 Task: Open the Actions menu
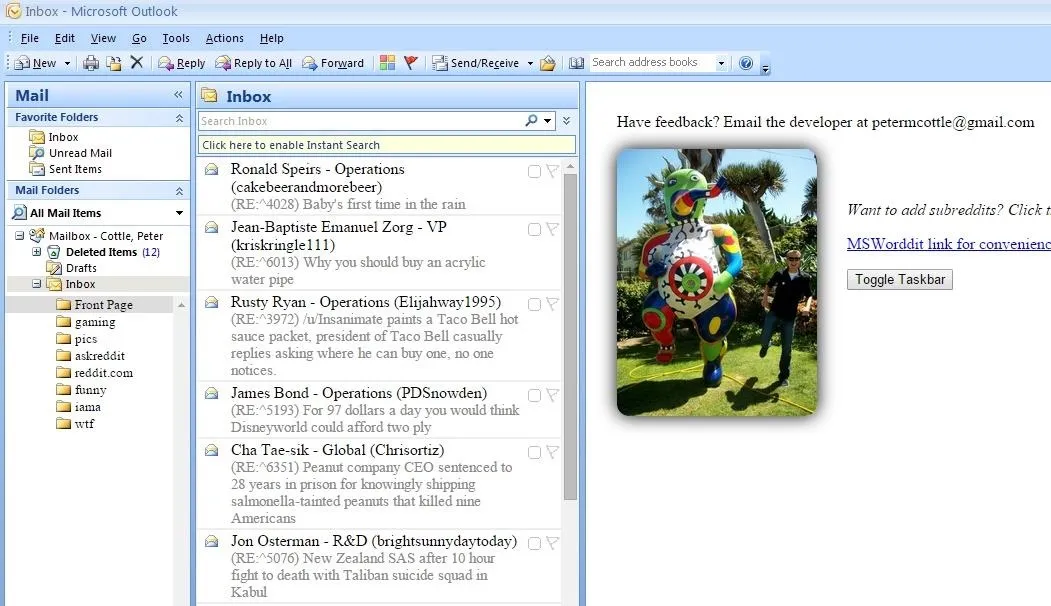[x=225, y=38]
